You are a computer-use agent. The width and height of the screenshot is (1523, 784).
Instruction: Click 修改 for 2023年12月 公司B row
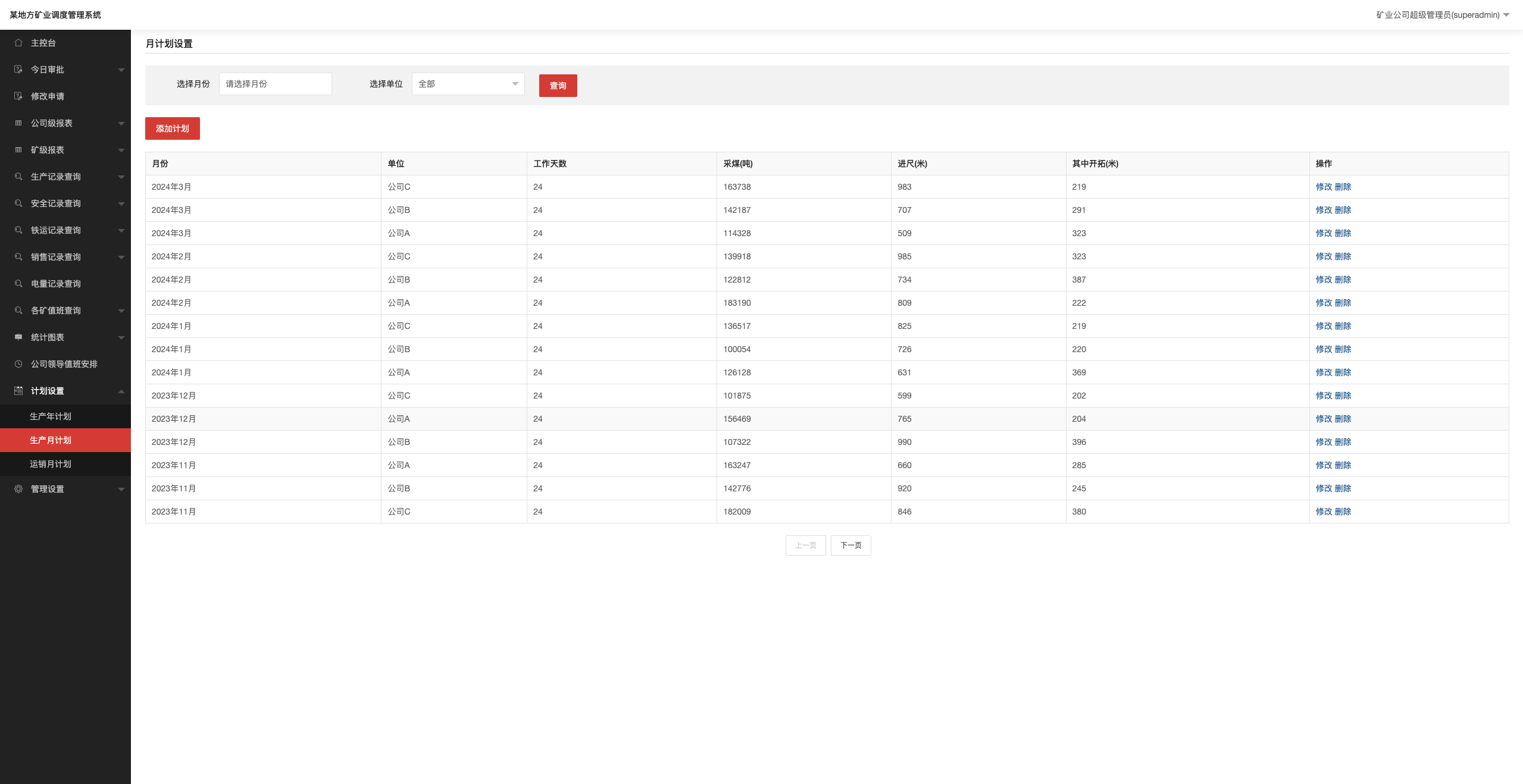(x=1324, y=442)
